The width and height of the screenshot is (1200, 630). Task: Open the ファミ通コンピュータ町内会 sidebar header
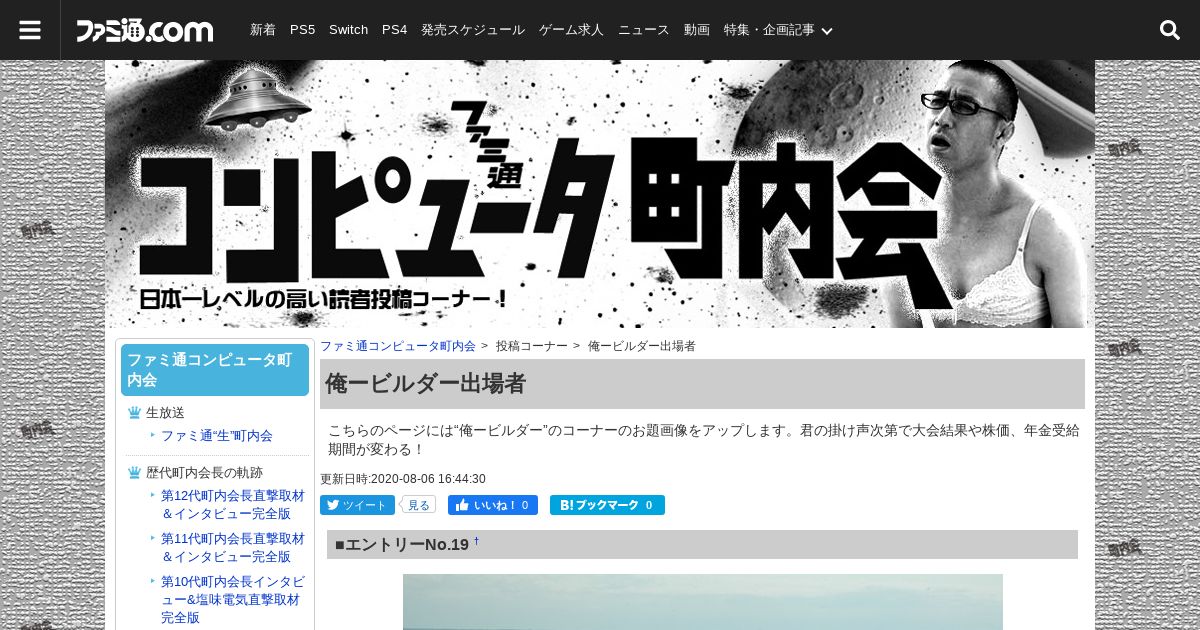click(215, 370)
